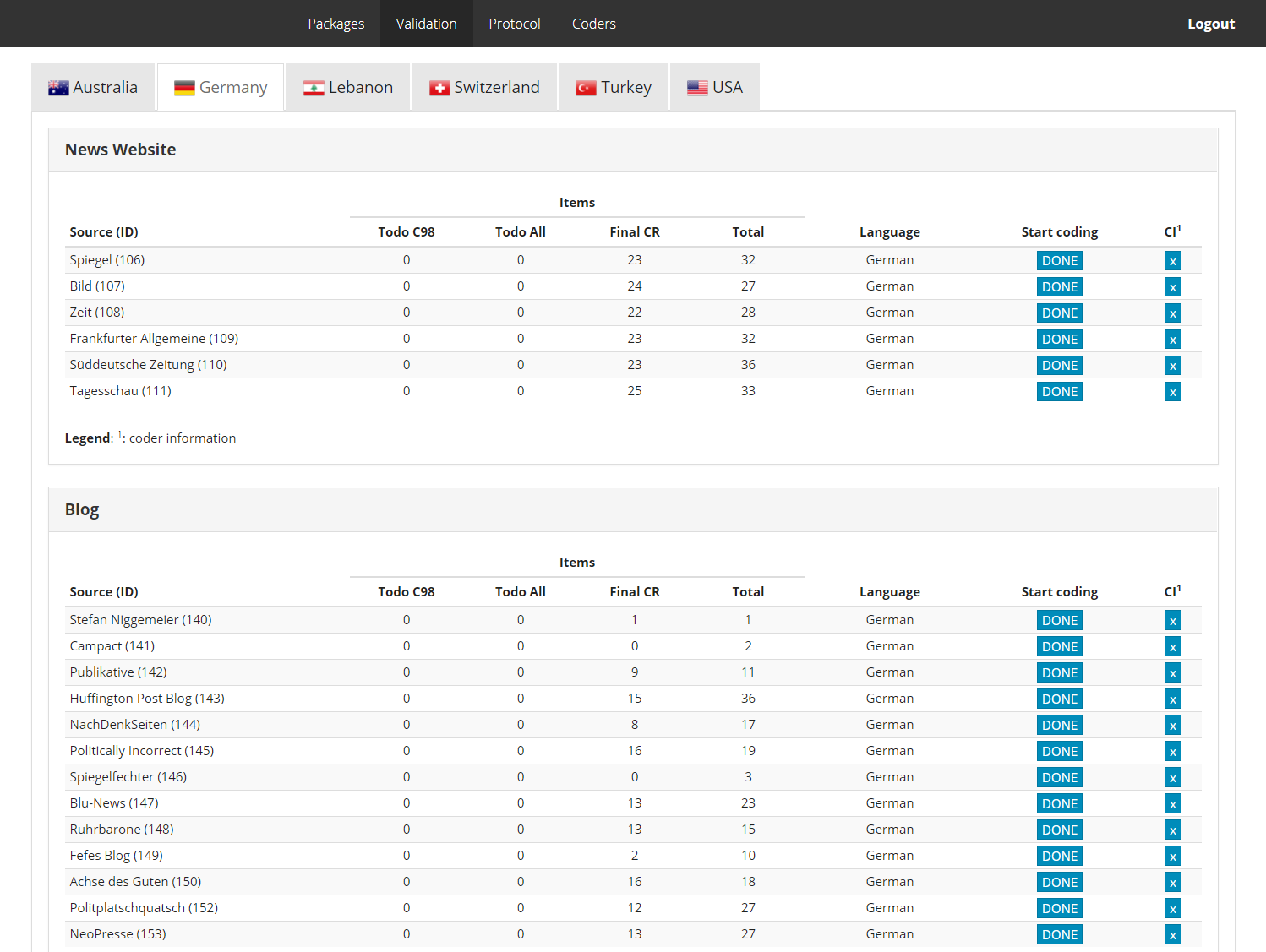Screen dimensions: 1266x952
Task: Click the Final CR value 24 for Bild (107)
Action: (635, 286)
